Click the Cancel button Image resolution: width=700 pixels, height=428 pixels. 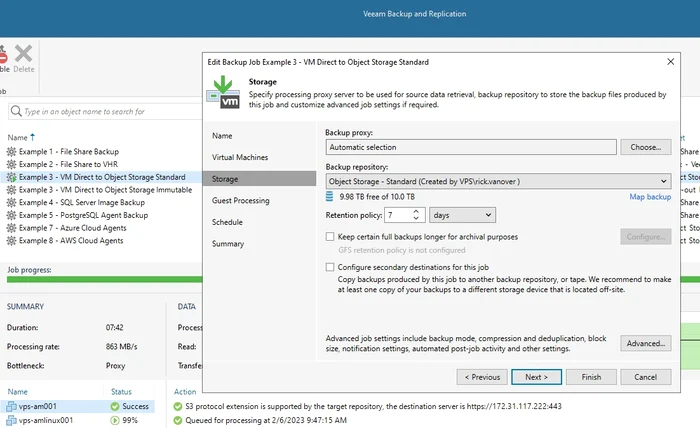pyautogui.click(x=646, y=377)
